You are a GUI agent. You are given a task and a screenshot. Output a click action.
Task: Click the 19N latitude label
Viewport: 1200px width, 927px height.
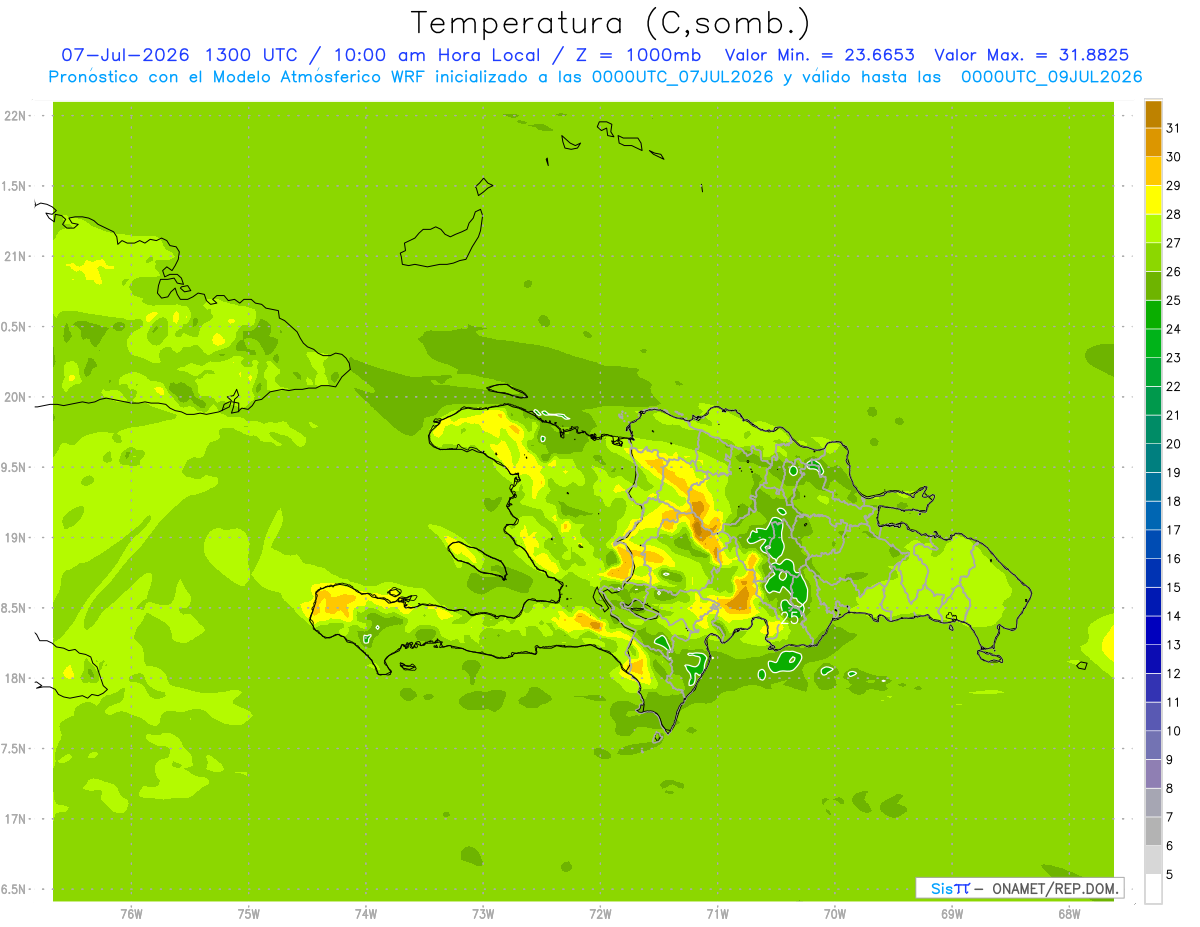coord(14,538)
